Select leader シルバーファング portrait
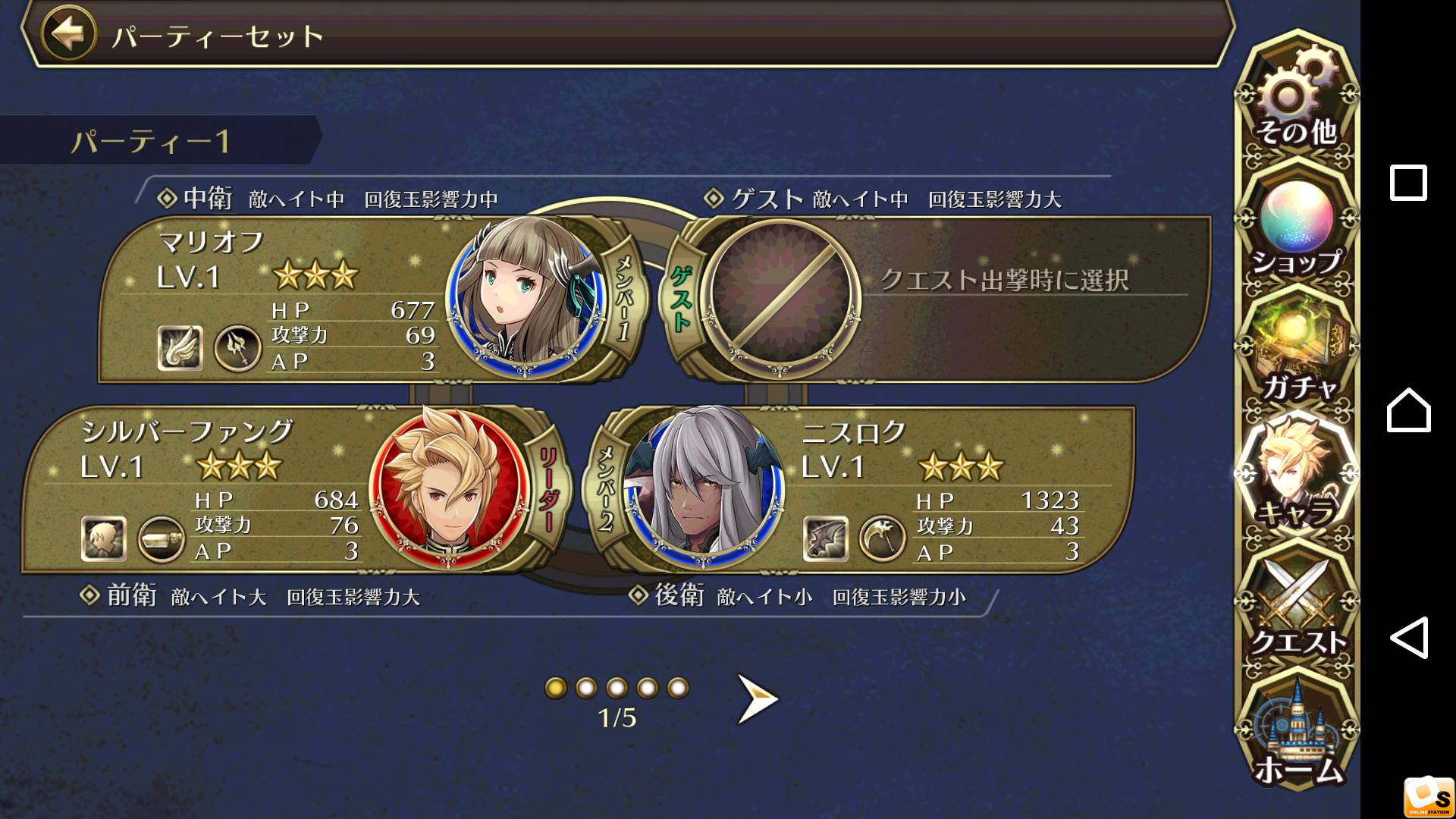The image size is (1456, 819). [449, 488]
